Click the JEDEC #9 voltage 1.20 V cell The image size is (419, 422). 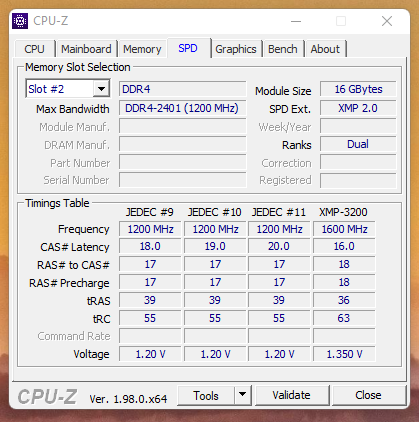(x=150, y=354)
